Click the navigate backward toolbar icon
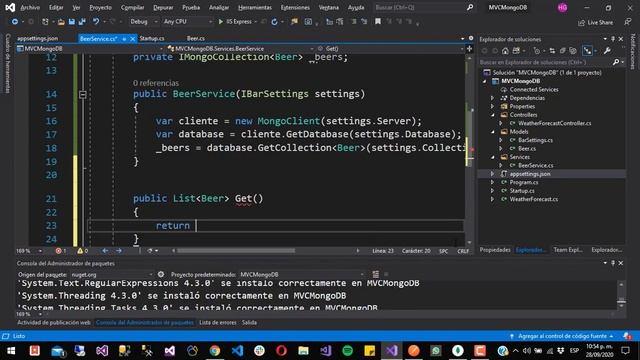 pyautogui.click(x=14, y=22)
